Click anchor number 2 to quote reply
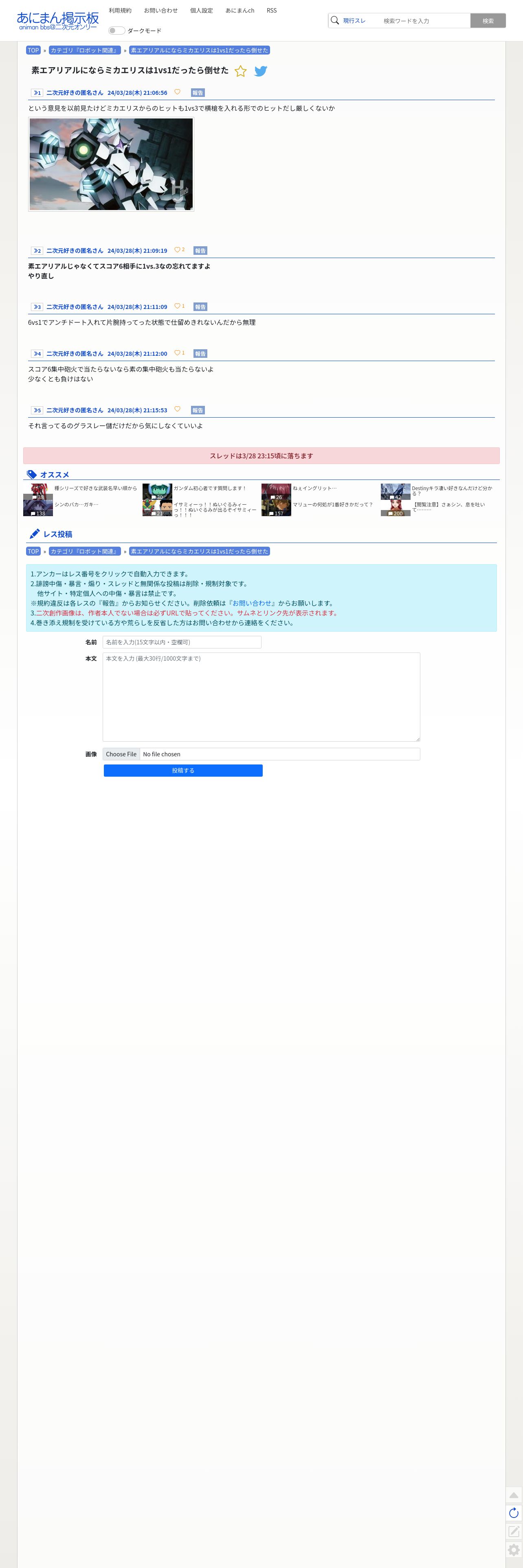Image resolution: width=523 pixels, height=1568 pixels. point(37,251)
